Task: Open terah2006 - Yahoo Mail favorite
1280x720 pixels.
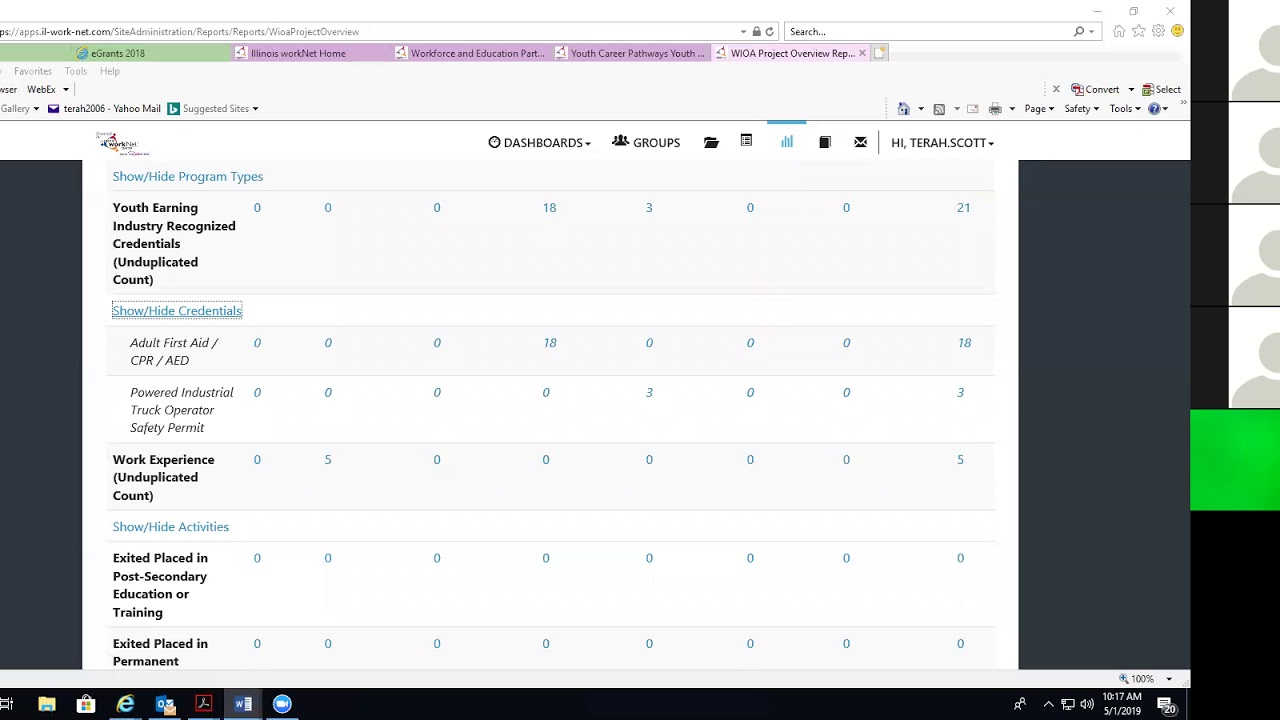Action: coord(104,109)
